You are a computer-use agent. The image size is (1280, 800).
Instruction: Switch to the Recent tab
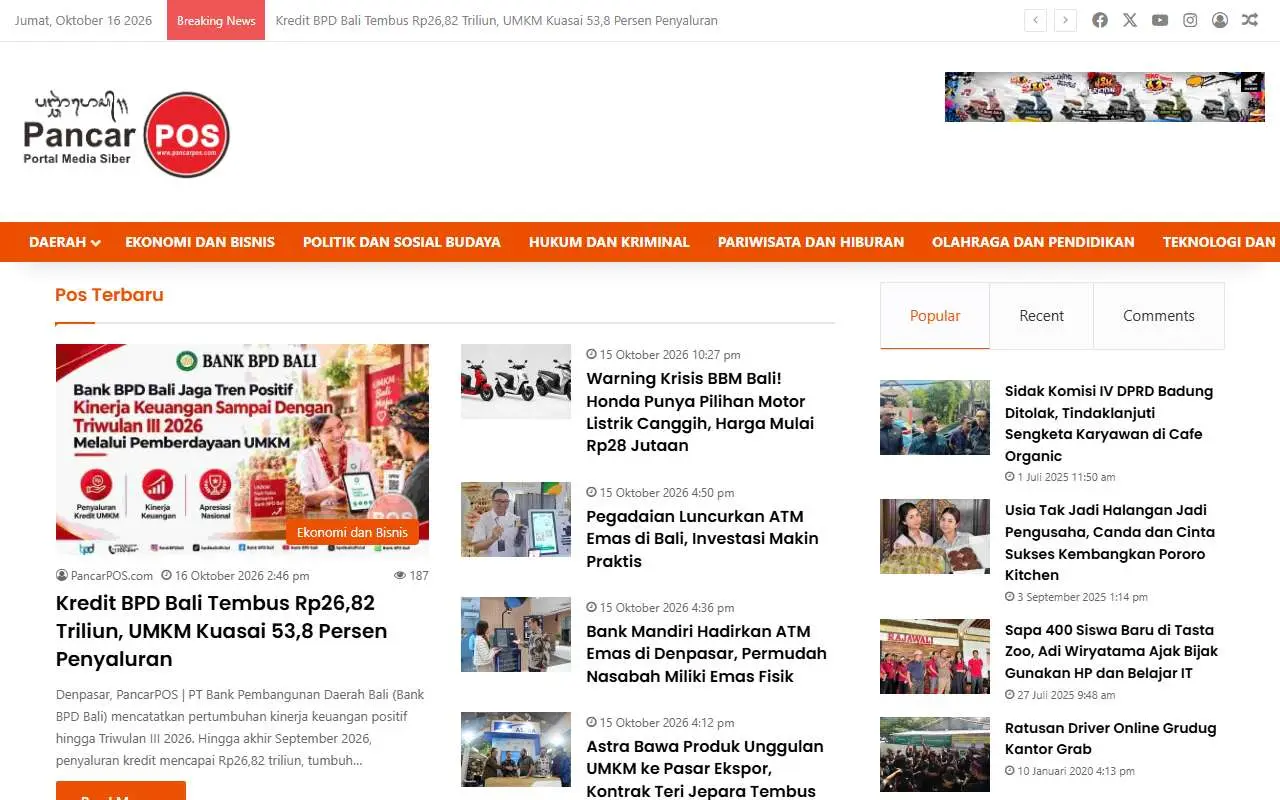point(1041,316)
